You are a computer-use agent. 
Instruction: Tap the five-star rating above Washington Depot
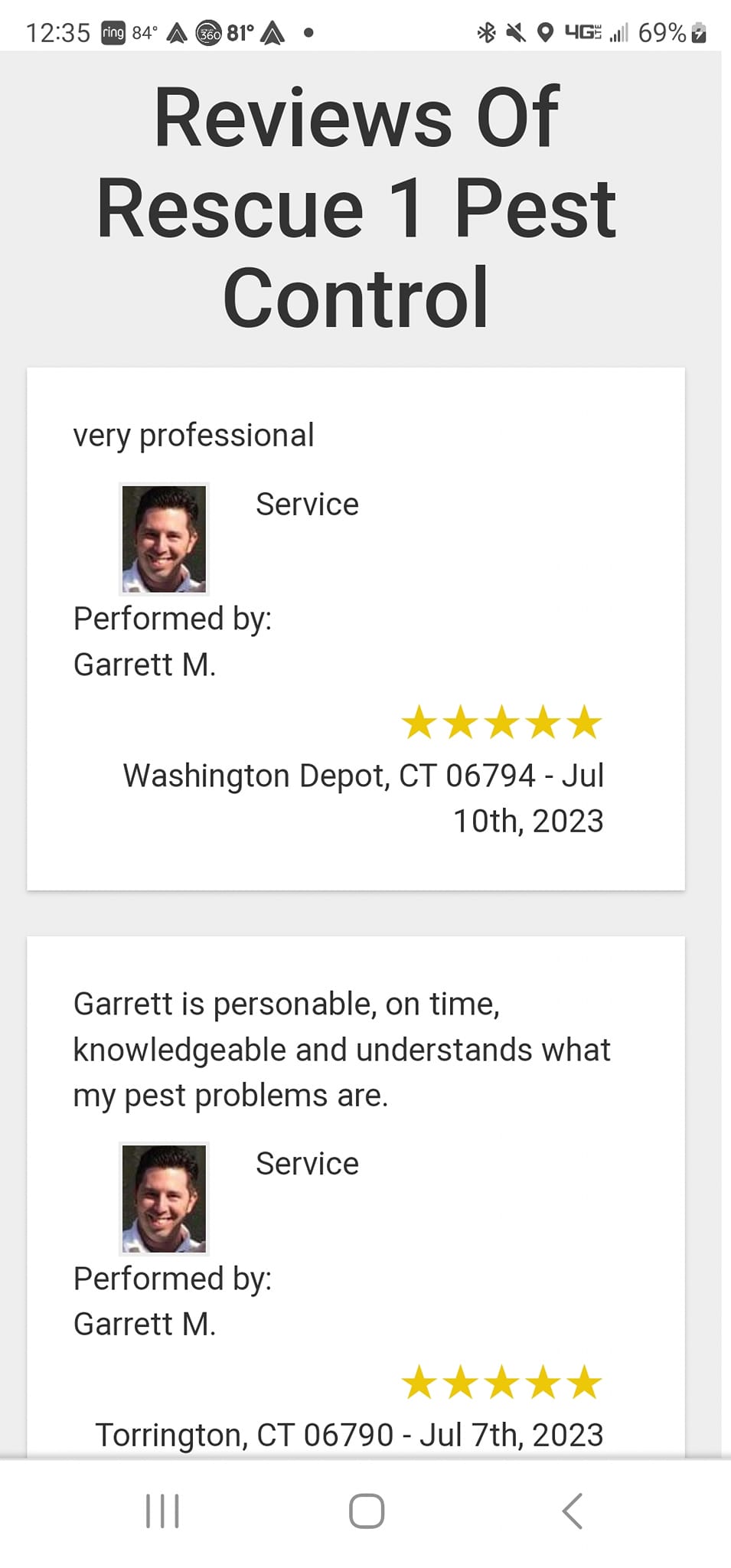click(502, 723)
